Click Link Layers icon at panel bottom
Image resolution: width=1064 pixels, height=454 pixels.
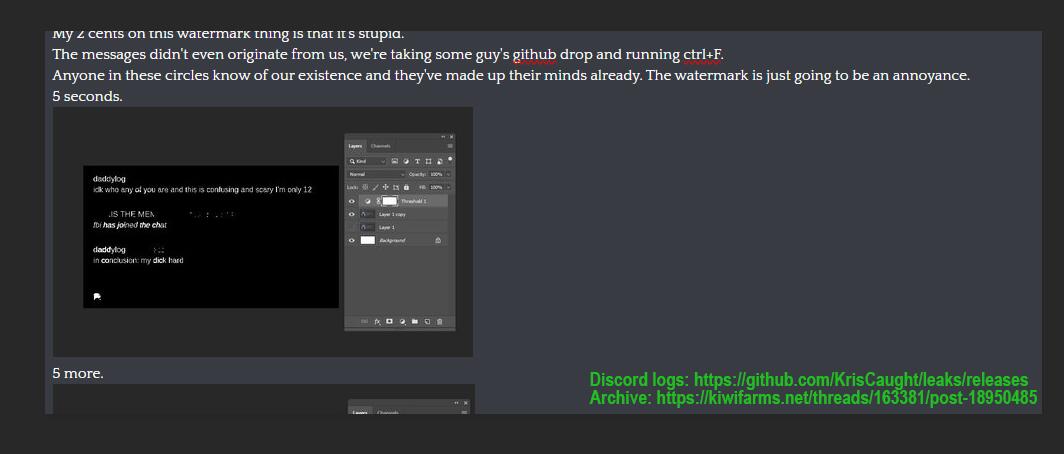[364, 322]
